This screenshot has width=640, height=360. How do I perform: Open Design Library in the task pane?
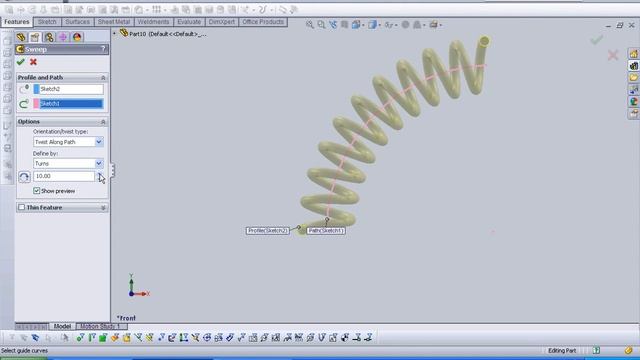tap(633, 66)
